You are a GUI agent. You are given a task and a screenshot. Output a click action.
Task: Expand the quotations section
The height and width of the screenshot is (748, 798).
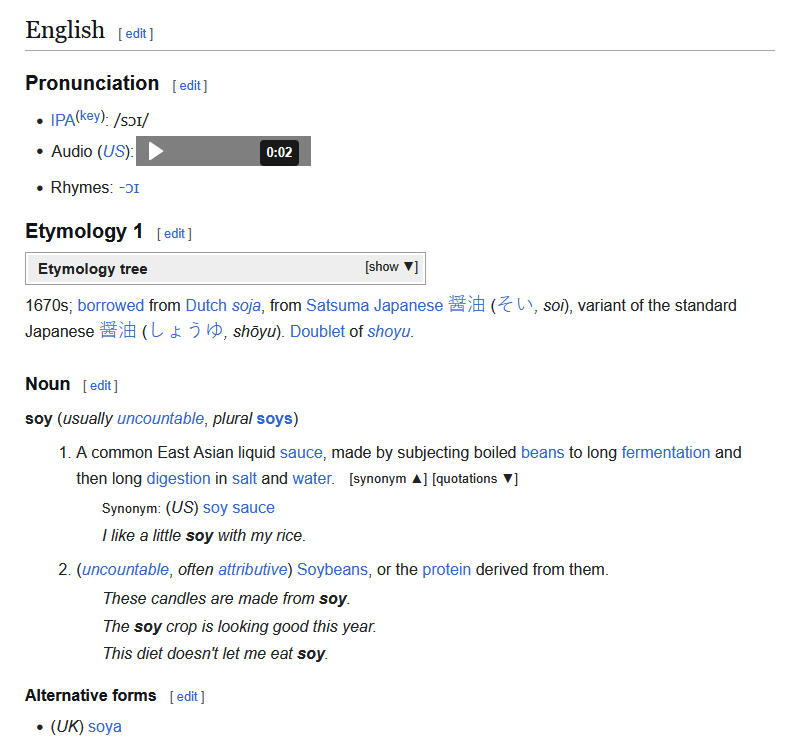pos(475,479)
